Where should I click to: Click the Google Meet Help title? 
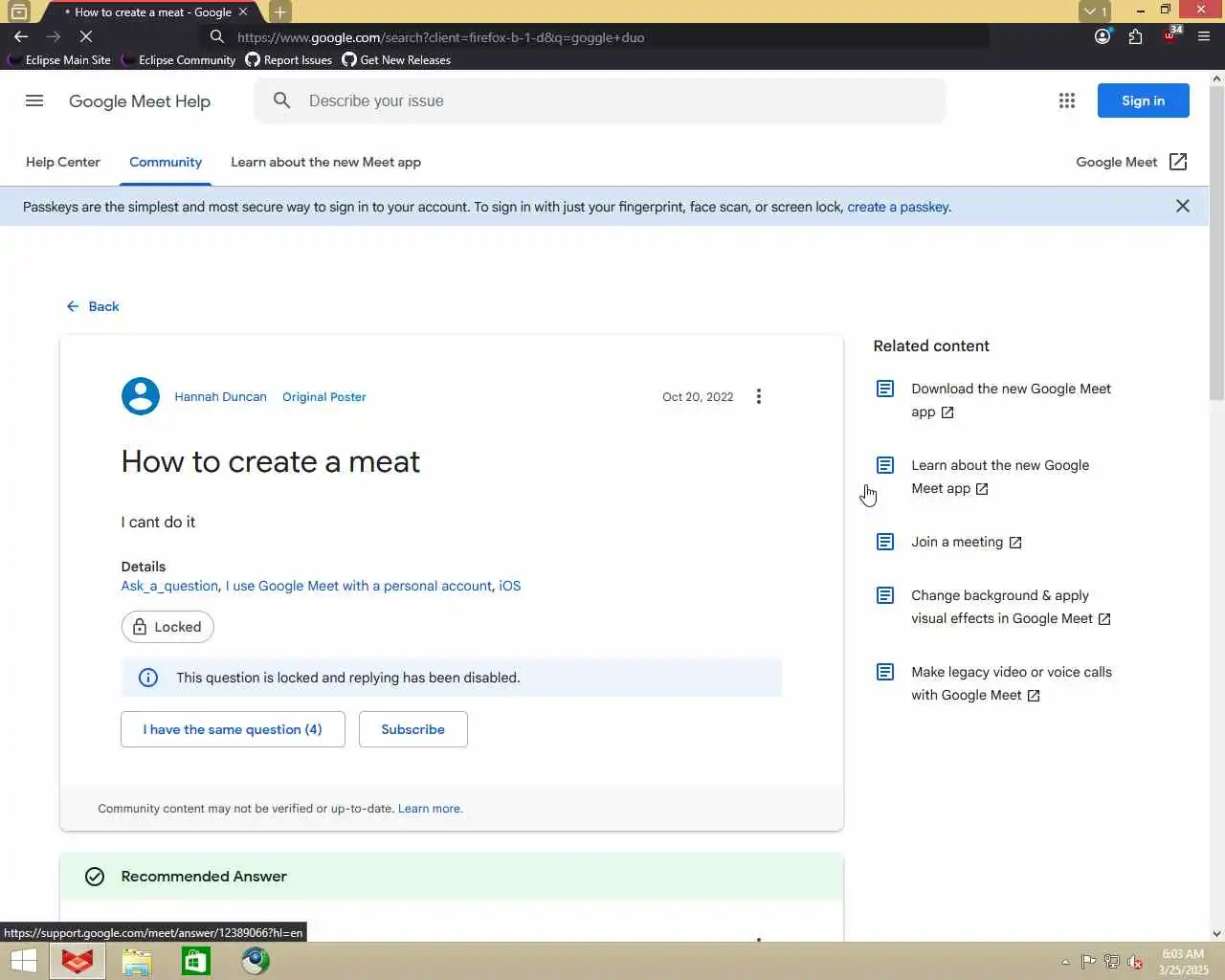[x=140, y=101]
